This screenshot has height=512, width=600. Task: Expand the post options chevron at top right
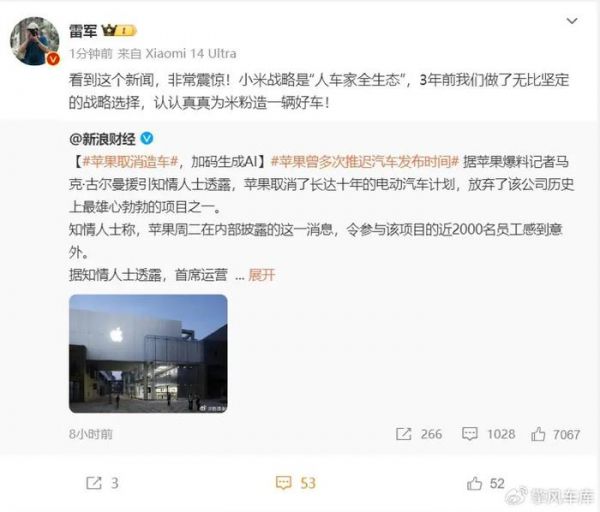(572, 21)
